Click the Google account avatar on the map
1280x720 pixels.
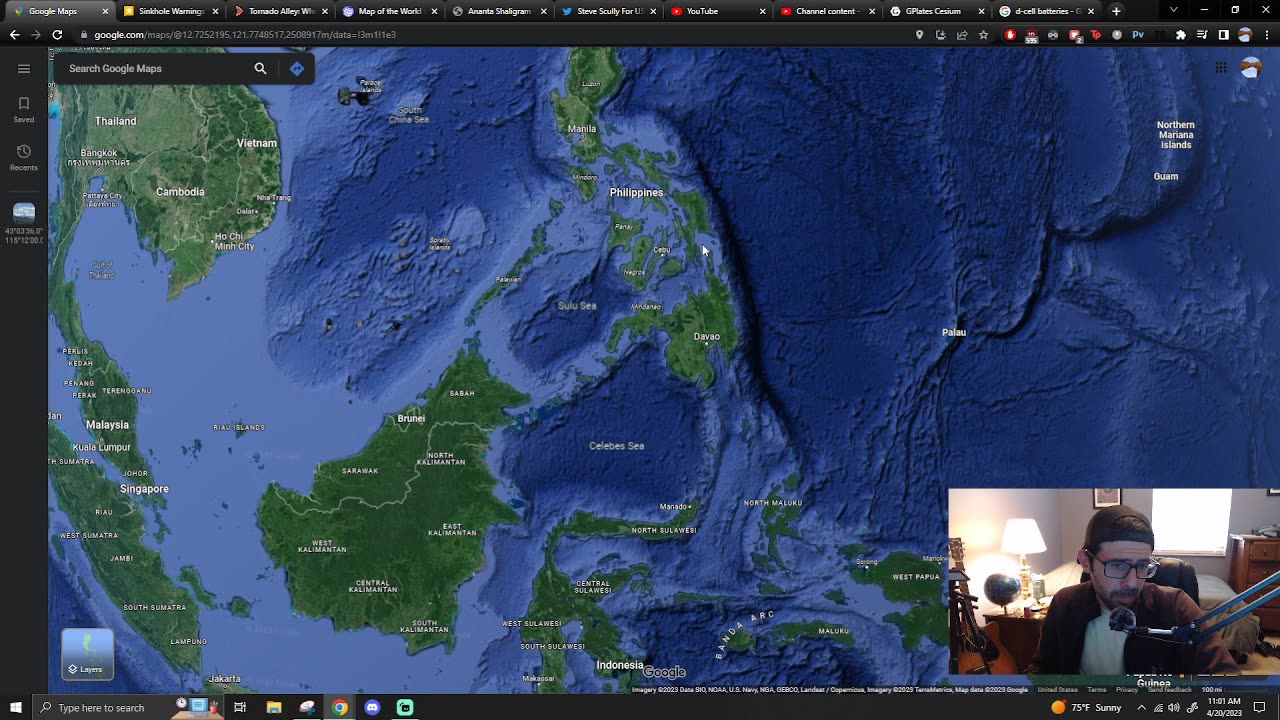1251,68
